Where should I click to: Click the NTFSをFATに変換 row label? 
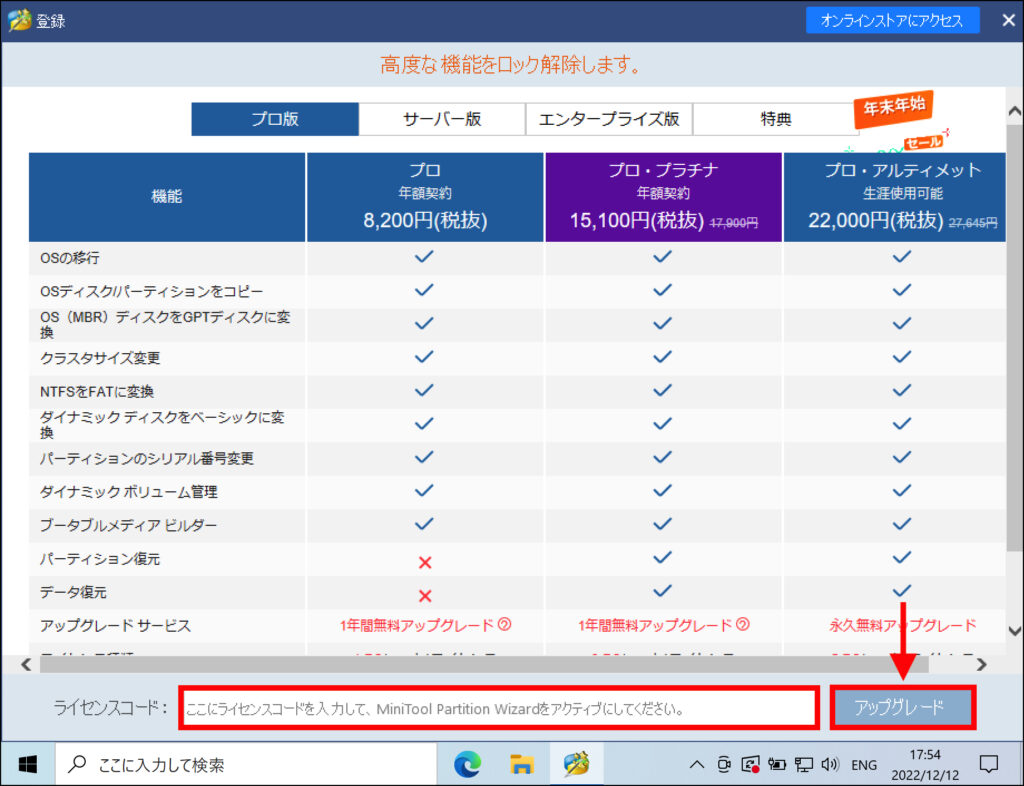(97, 391)
